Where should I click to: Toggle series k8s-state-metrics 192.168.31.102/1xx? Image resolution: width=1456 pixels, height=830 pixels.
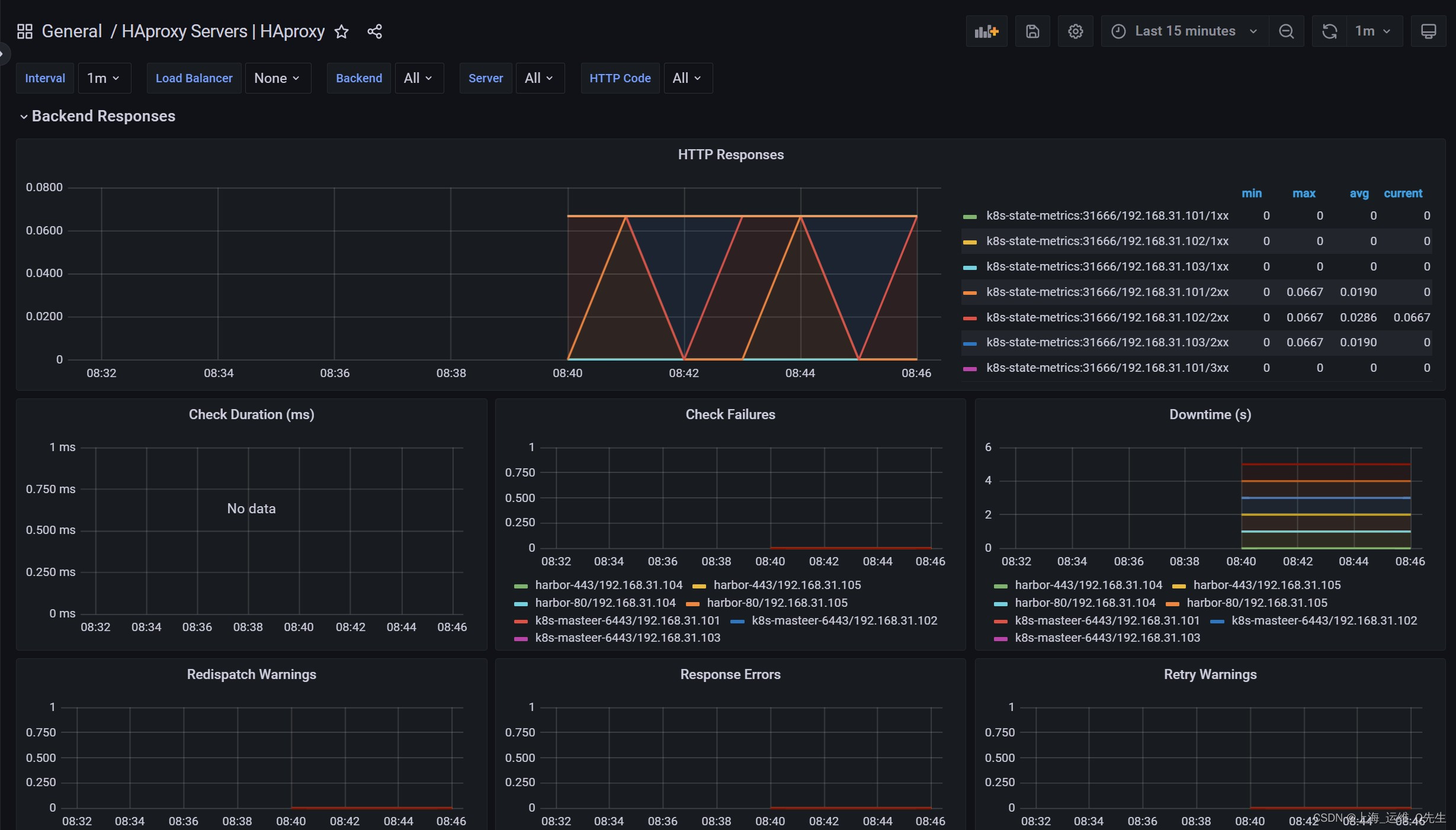point(1107,241)
